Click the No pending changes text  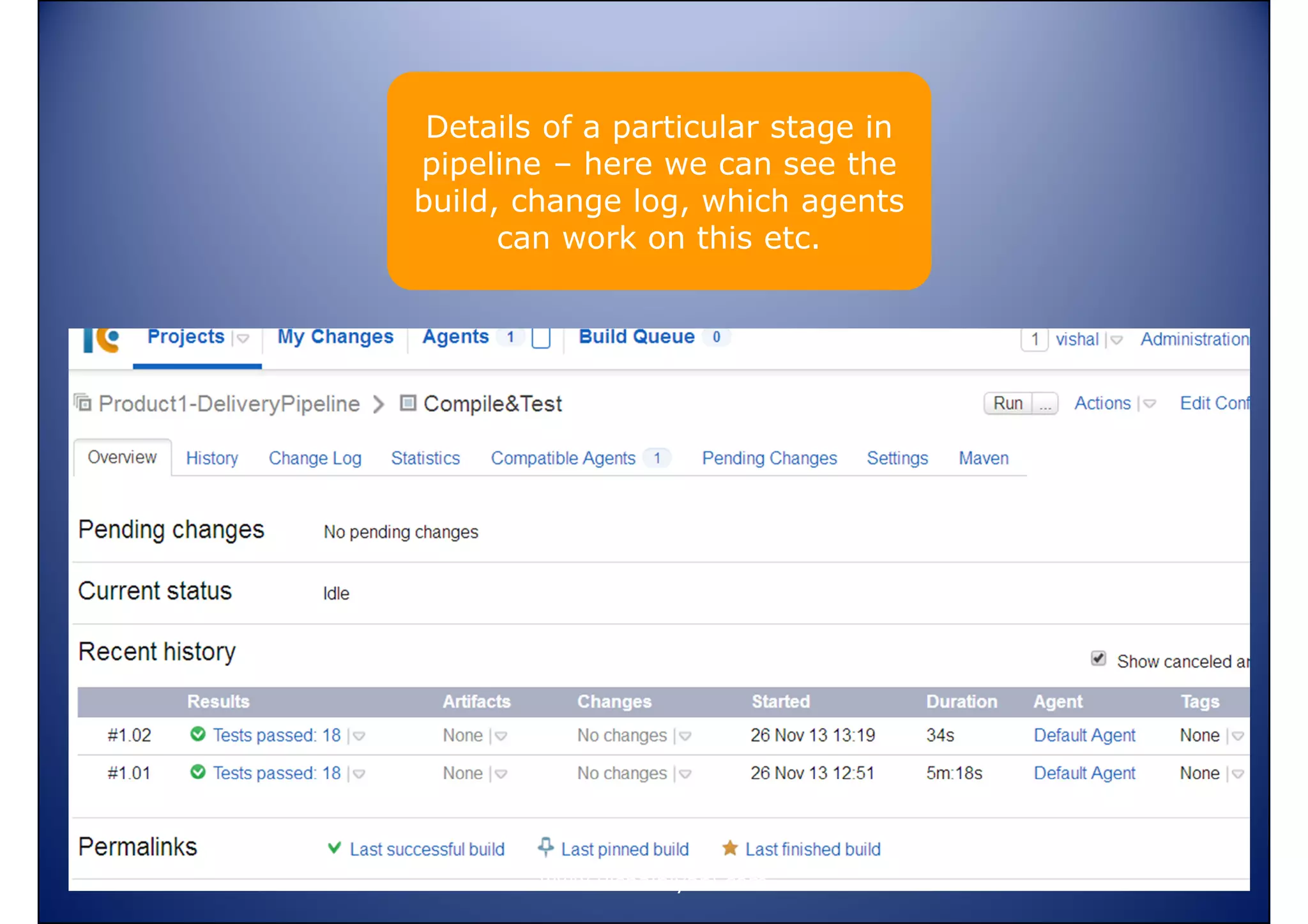point(400,532)
